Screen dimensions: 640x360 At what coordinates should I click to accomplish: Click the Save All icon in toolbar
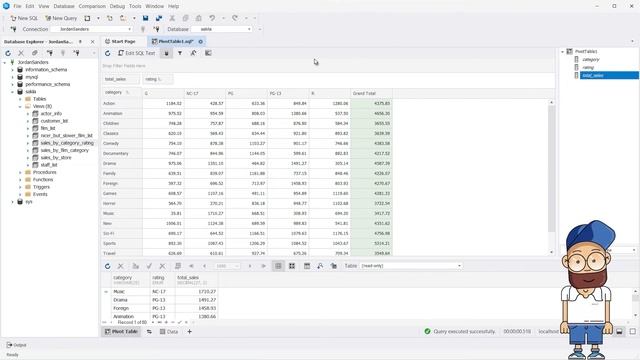tap(159, 18)
